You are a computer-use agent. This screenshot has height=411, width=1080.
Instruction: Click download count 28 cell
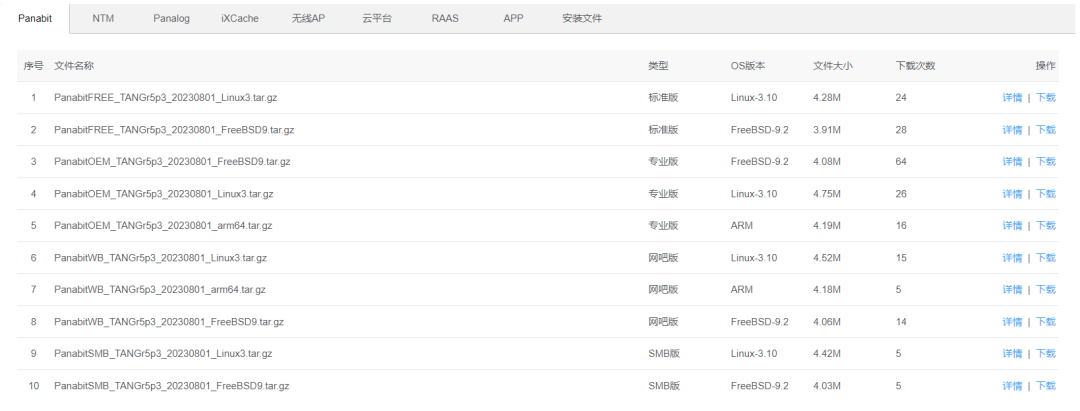coord(901,129)
